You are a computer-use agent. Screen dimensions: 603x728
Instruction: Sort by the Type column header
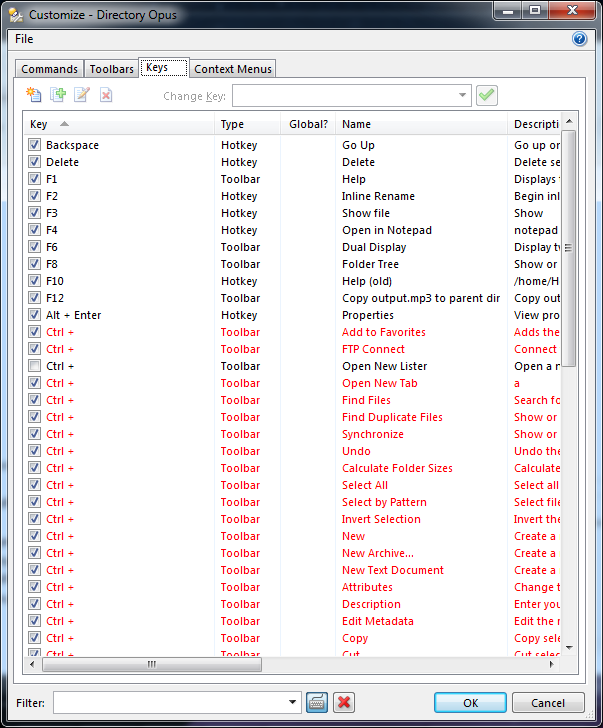point(247,124)
